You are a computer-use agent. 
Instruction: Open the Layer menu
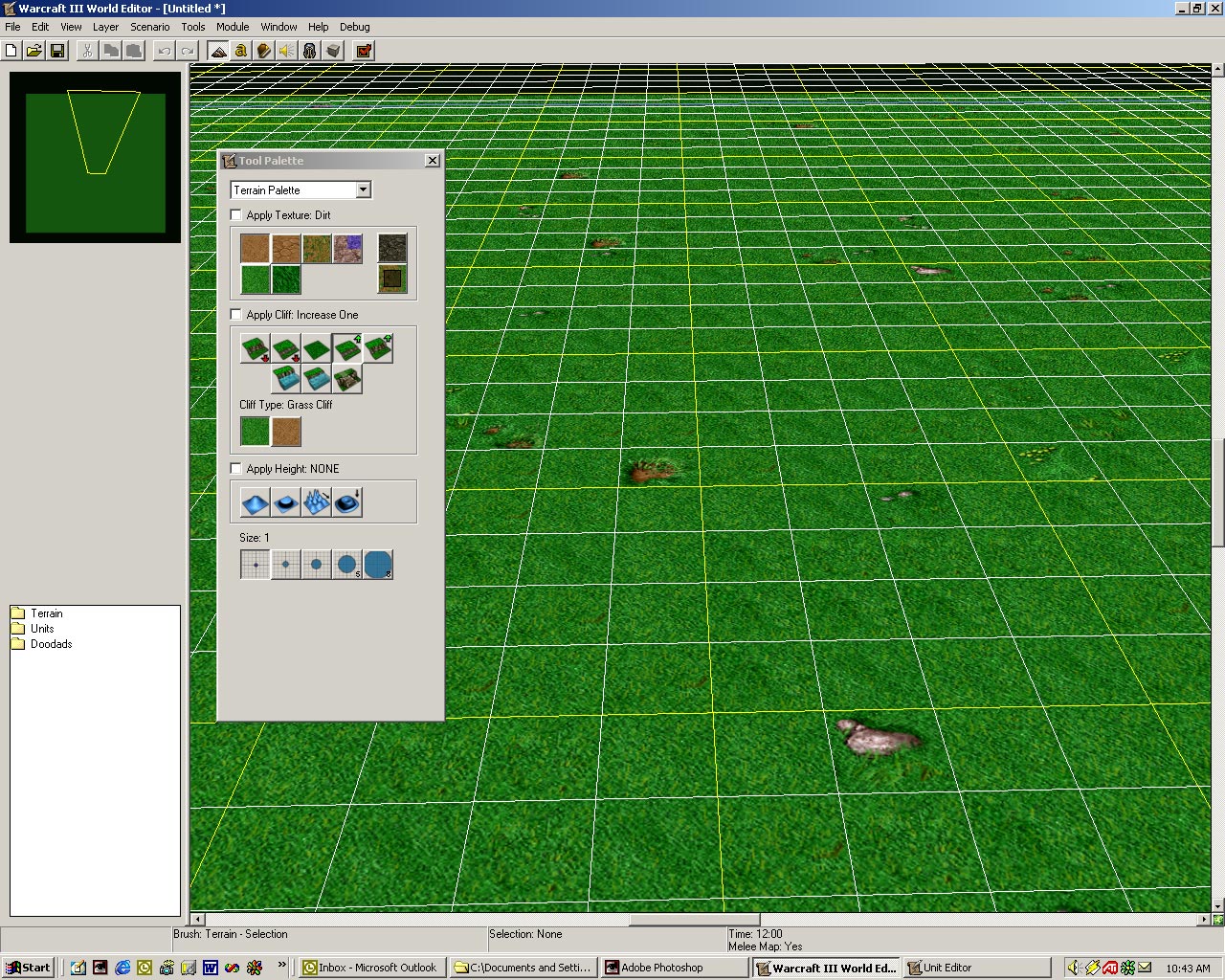click(105, 27)
